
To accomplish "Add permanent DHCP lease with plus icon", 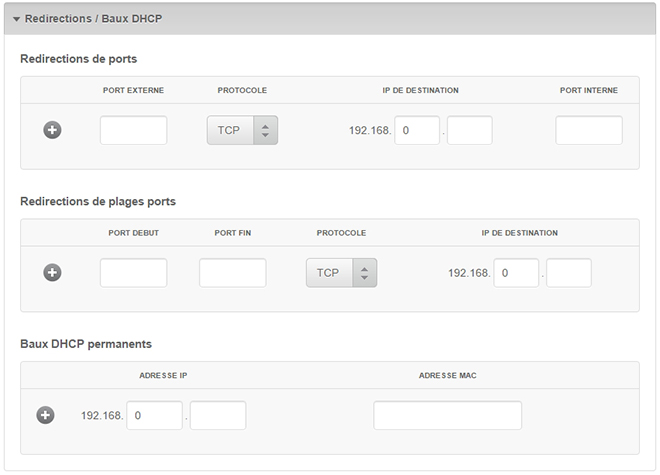I will tap(45, 415).
